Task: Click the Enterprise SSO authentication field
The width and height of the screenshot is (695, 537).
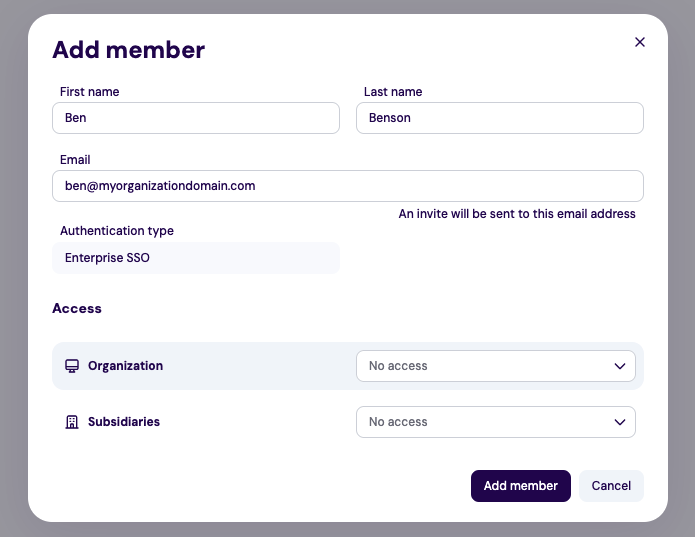Action: point(196,258)
